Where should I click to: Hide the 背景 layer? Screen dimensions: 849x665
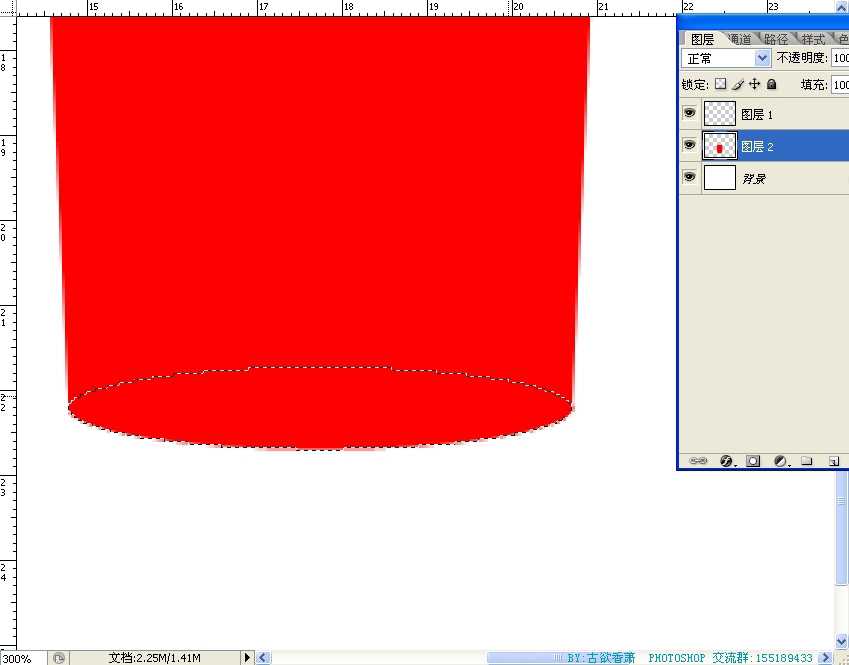click(689, 177)
